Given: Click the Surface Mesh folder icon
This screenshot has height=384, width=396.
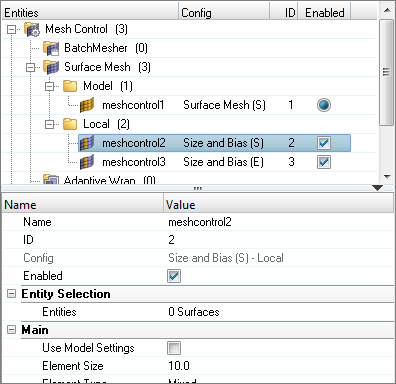Looking at the screenshot, I should [51, 67].
